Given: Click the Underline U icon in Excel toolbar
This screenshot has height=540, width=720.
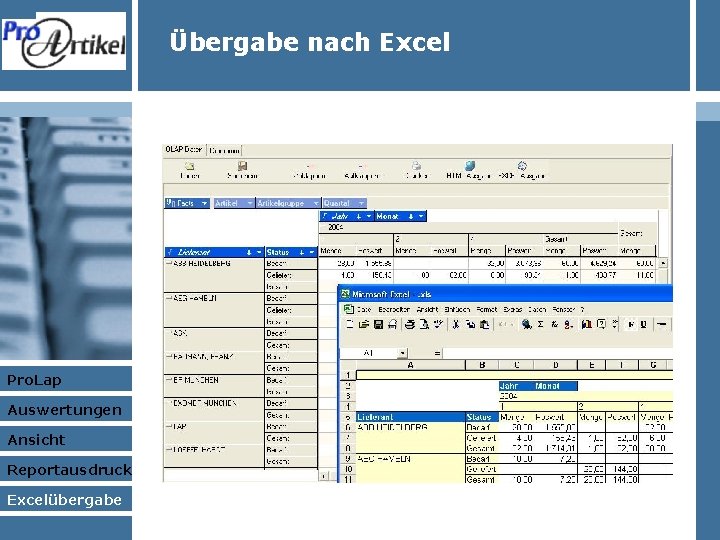Looking at the screenshot, I should point(644,325).
